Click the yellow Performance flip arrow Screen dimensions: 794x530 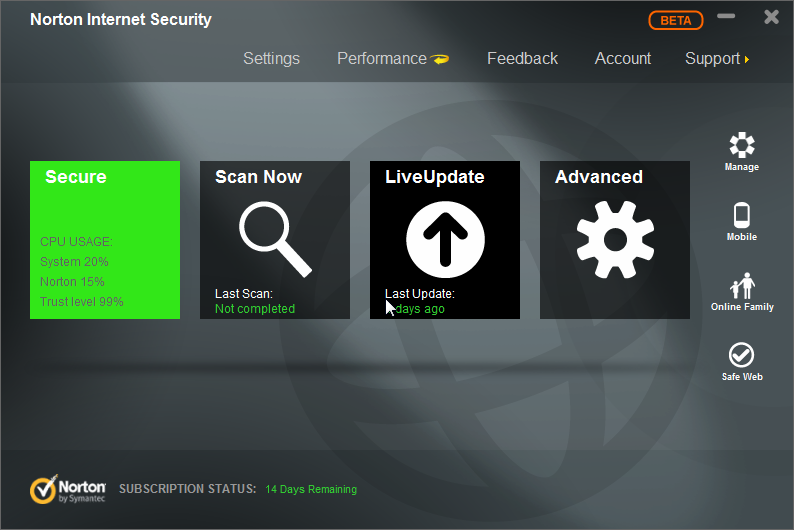[440, 59]
